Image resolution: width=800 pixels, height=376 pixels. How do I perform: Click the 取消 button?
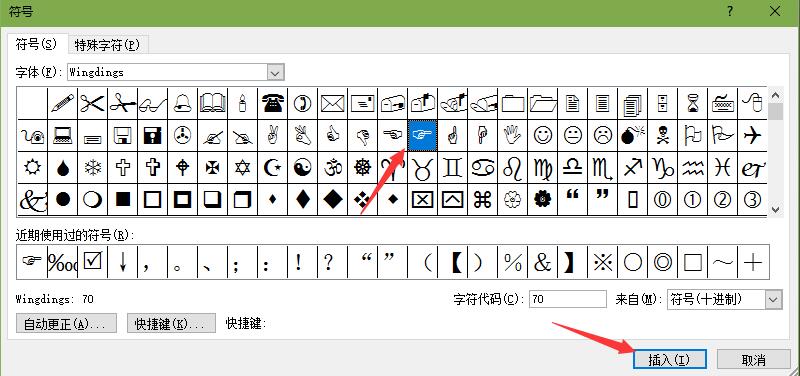click(754, 360)
